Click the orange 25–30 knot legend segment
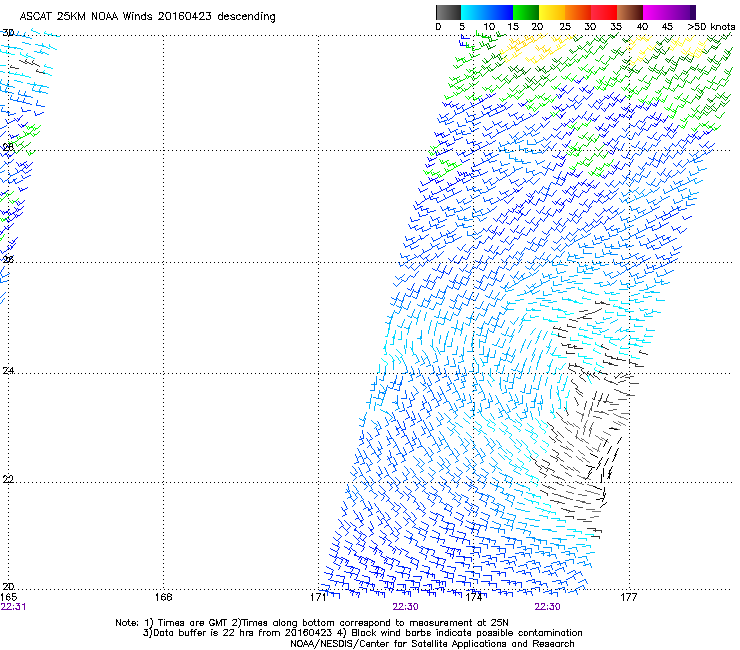The image size is (740, 650). click(578, 12)
